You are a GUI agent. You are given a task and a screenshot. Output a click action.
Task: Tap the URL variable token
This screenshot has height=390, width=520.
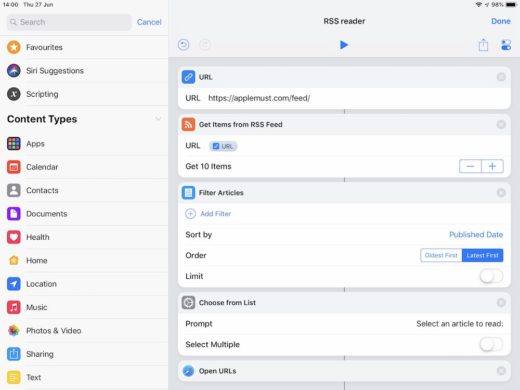223,146
